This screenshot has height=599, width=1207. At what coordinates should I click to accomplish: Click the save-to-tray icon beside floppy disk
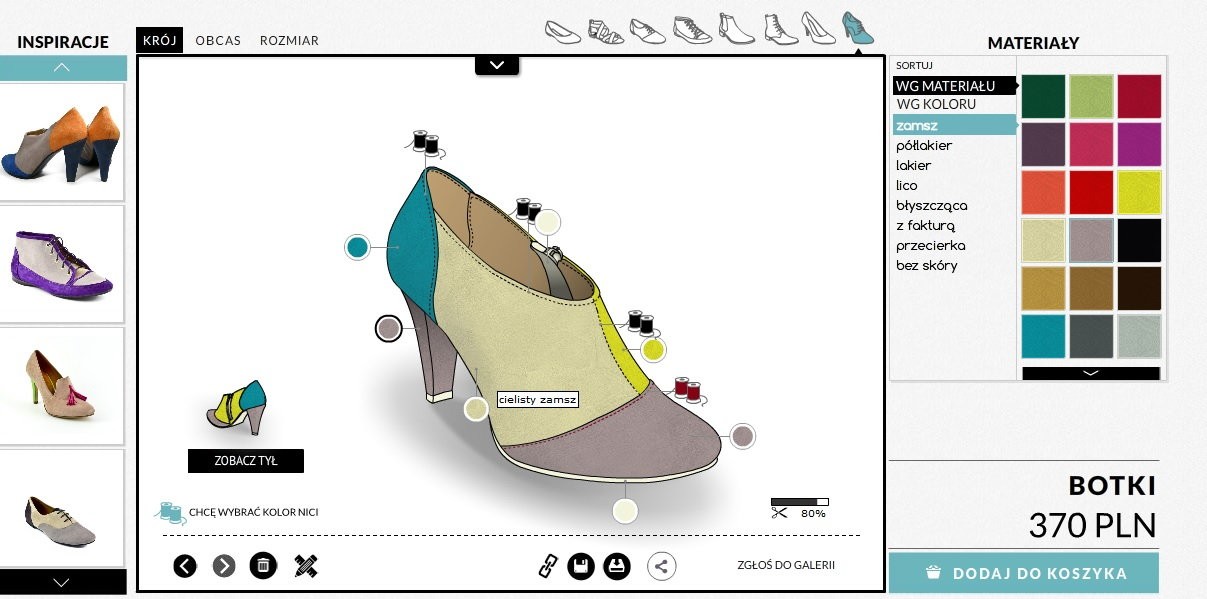coord(617,566)
